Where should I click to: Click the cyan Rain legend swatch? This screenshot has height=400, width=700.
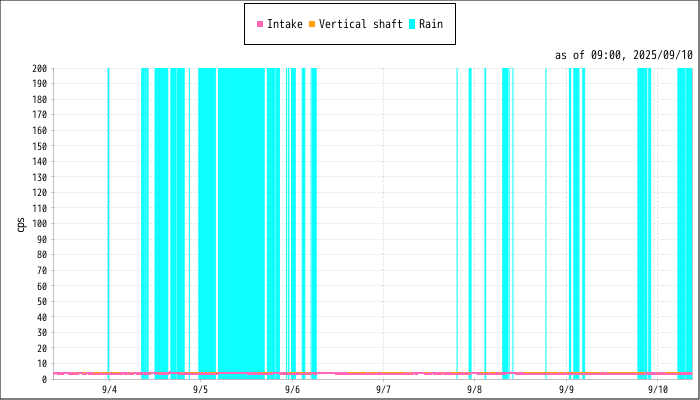412,24
